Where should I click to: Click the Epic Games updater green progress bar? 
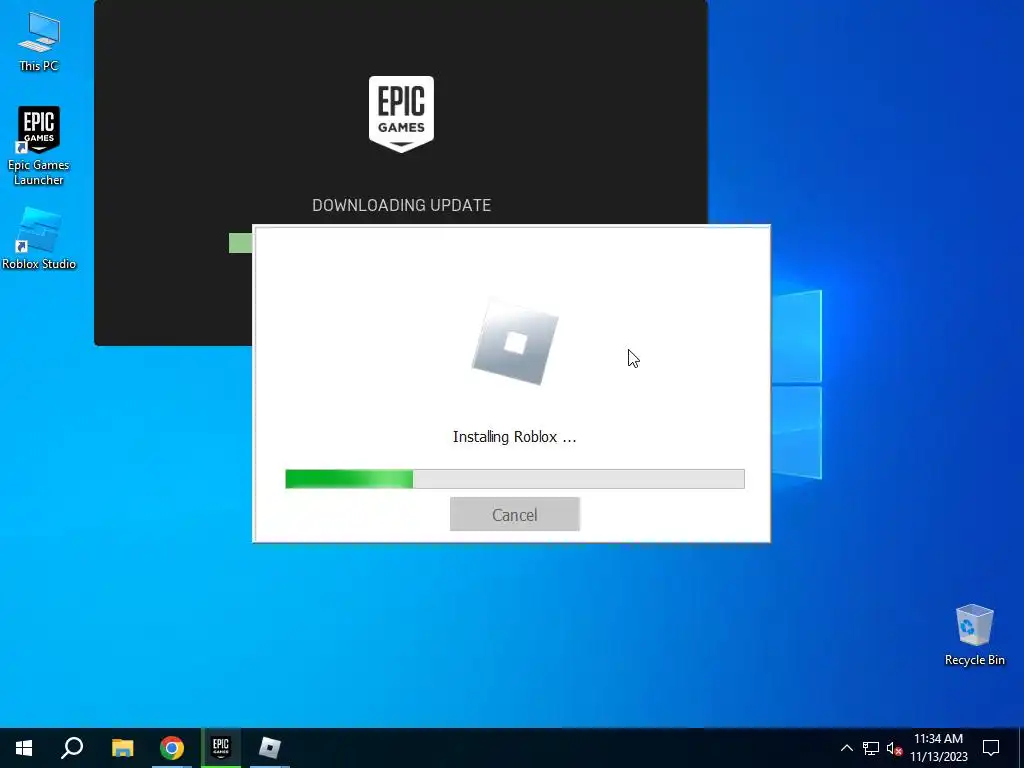click(240, 243)
